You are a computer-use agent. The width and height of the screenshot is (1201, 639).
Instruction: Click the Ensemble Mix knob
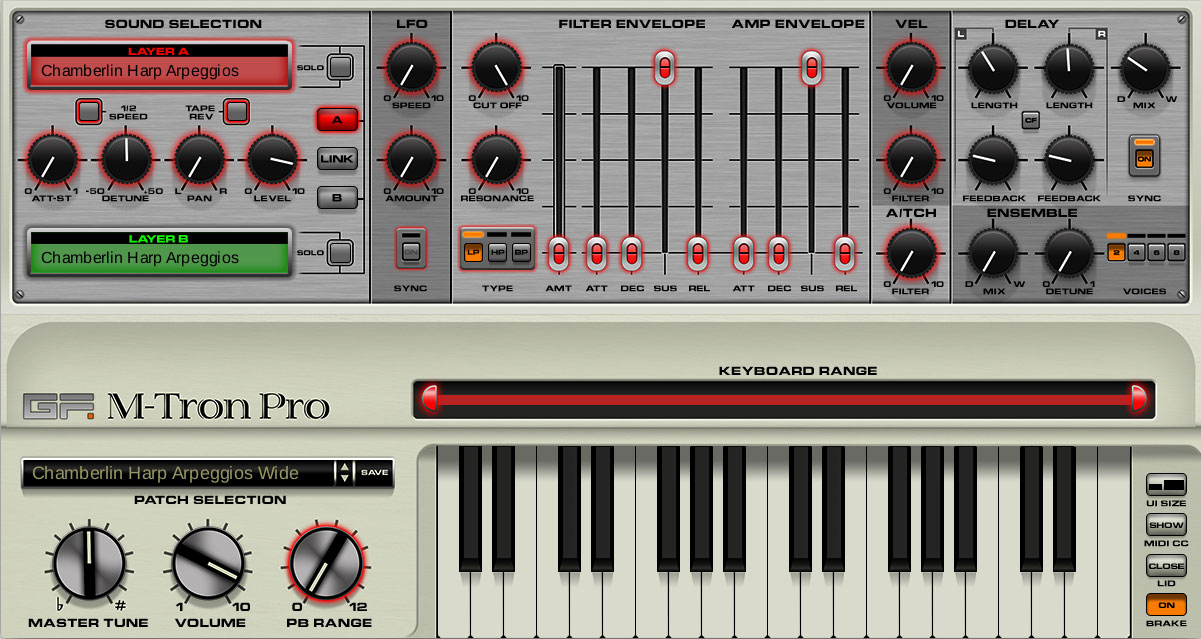point(992,253)
